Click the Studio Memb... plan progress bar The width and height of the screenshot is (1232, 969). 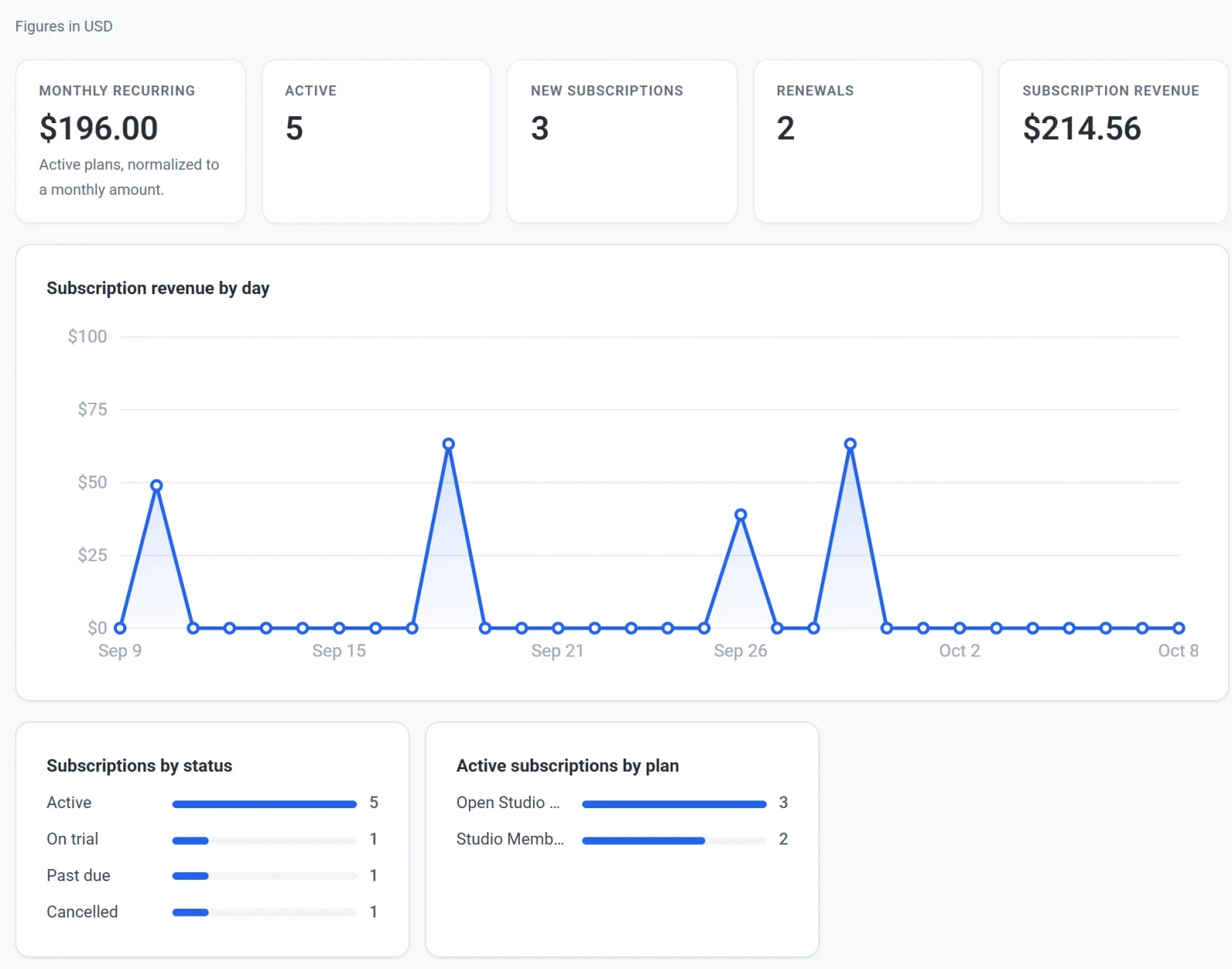[x=675, y=840]
